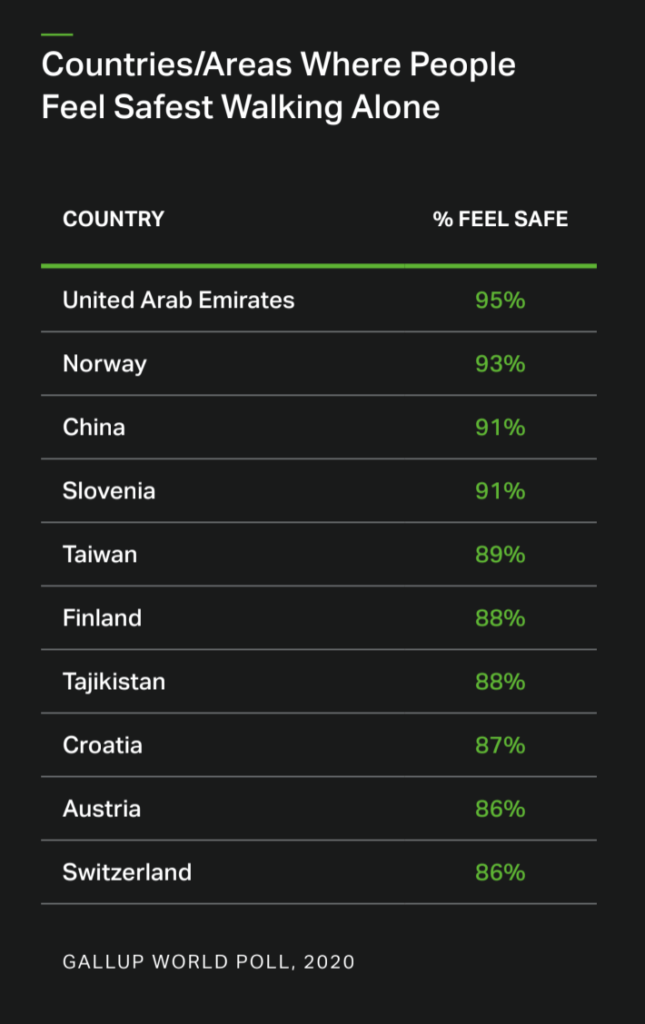Click Croatia in the country column

pyautogui.click(x=103, y=745)
